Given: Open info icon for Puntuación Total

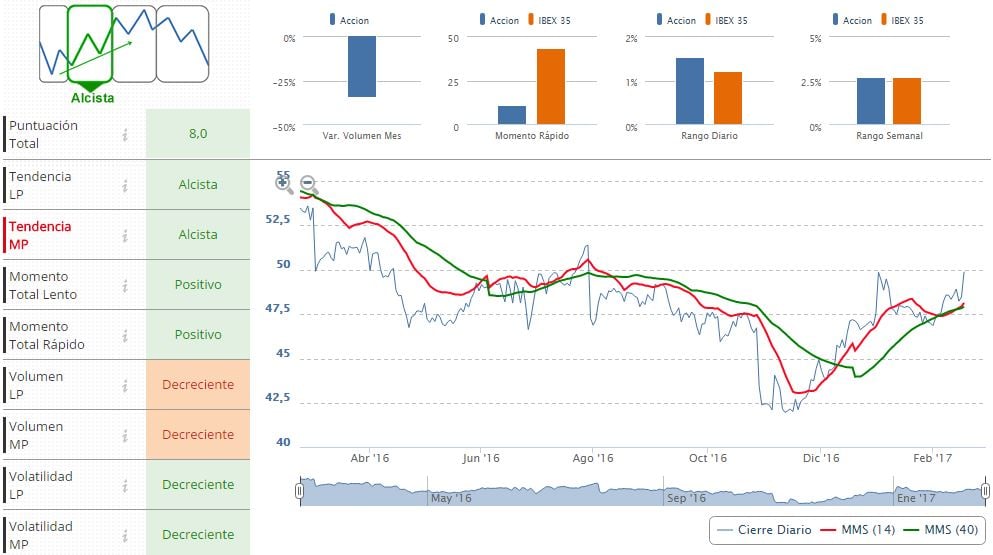Looking at the screenshot, I should pyautogui.click(x=125, y=135).
